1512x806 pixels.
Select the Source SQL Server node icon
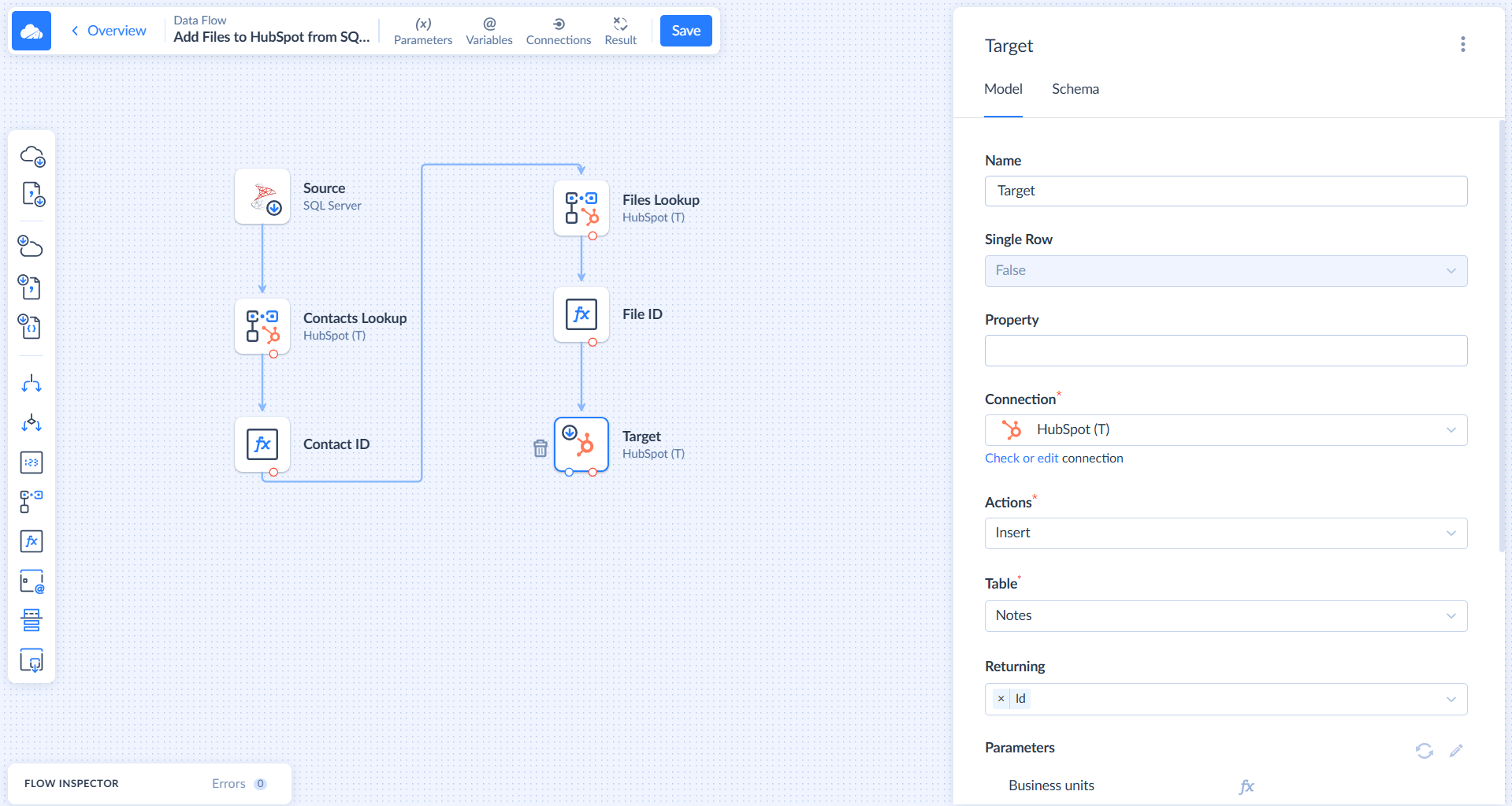(262, 196)
